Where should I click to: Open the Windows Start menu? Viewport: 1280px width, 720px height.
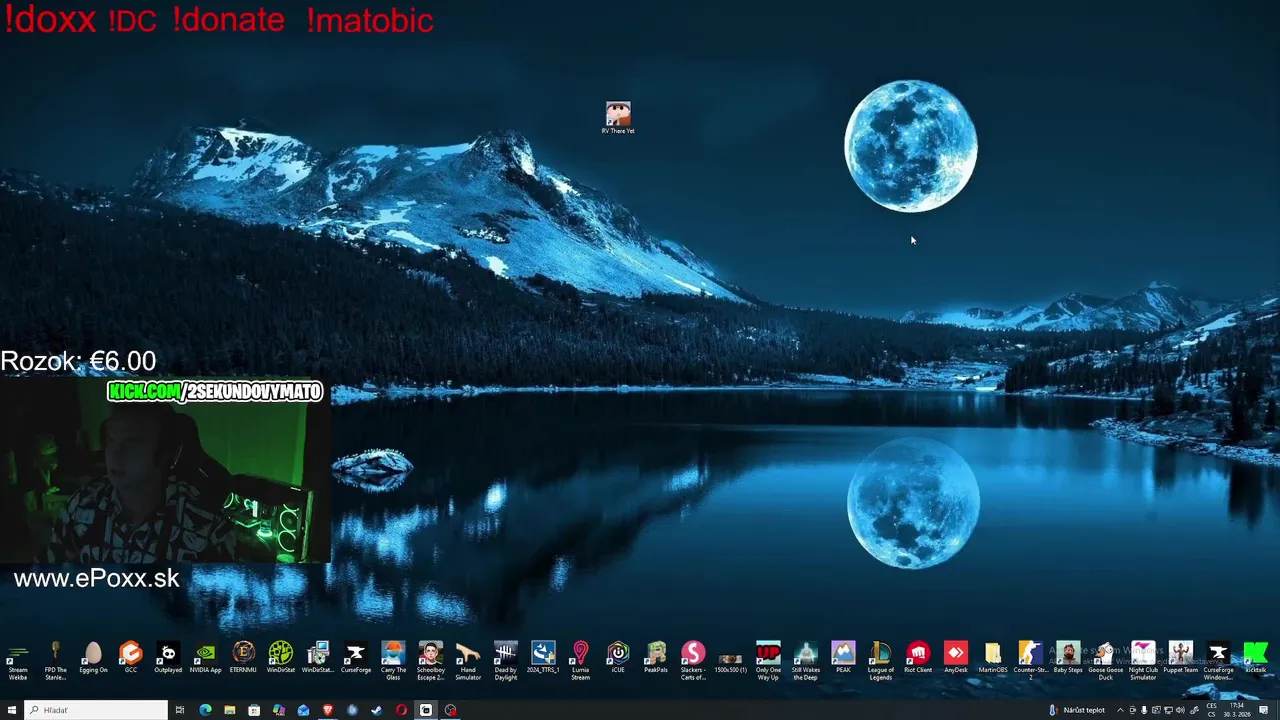pos(12,710)
